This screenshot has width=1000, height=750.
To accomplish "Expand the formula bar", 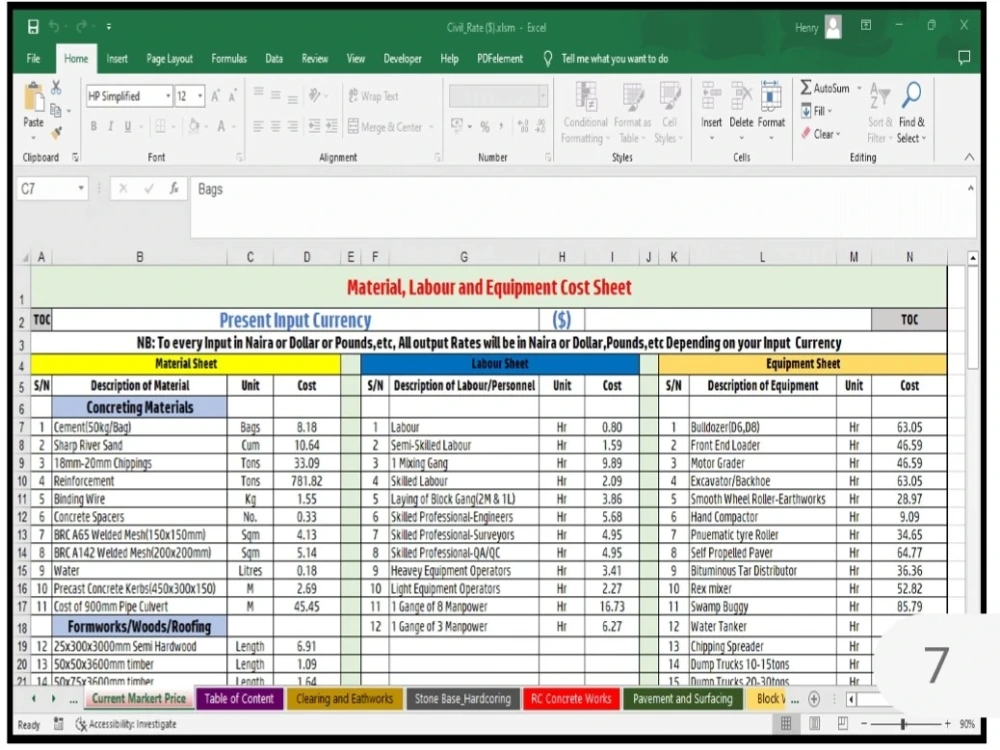I will 971,188.
